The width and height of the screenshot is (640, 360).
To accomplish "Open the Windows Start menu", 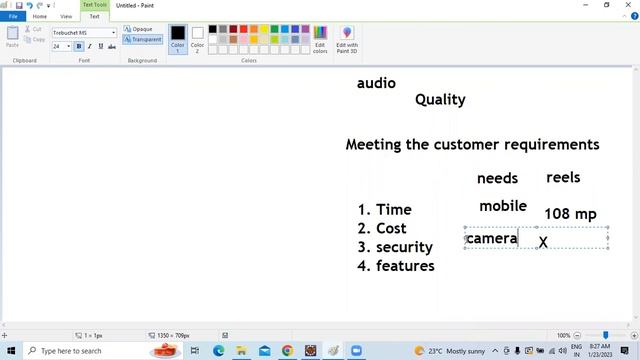I will pyautogui.click(x=11, y=351).
